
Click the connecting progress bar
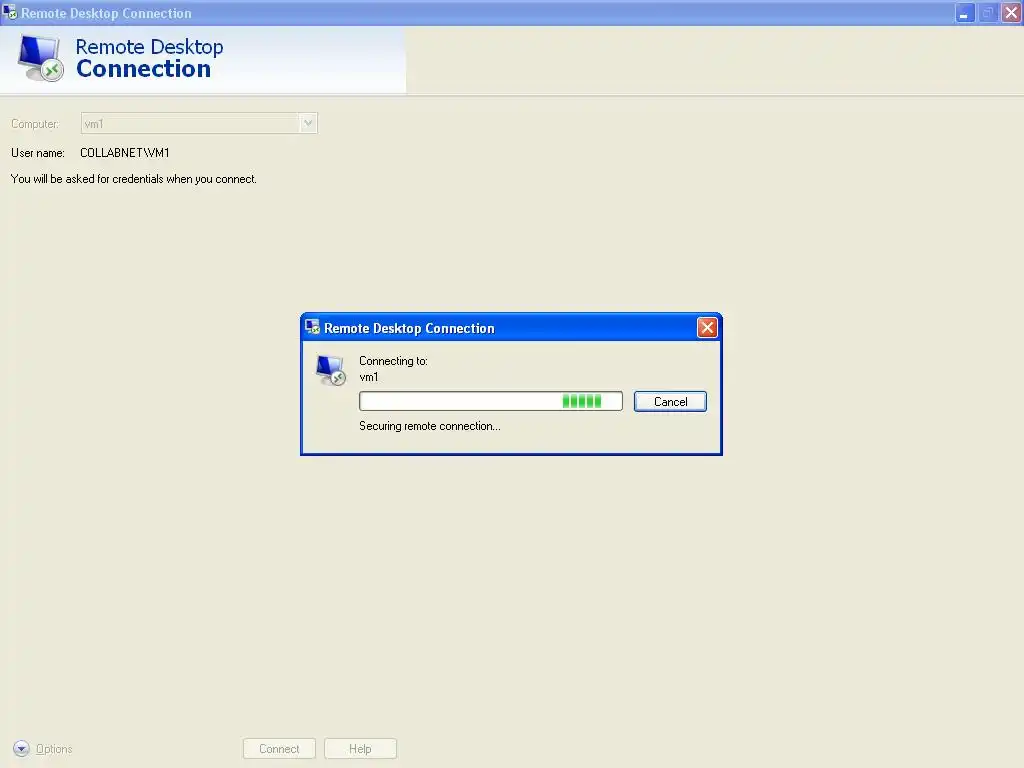[x=490, y=401]
